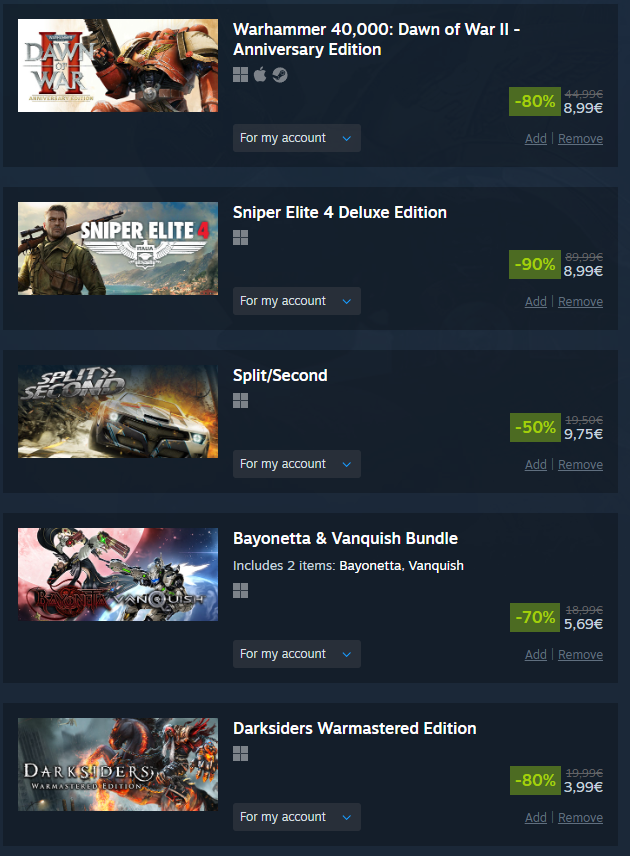The width and height of the screenshot is (630, 856).
Task: Click the Windows icon under Dawn of War II
Action: coord(240,75)
